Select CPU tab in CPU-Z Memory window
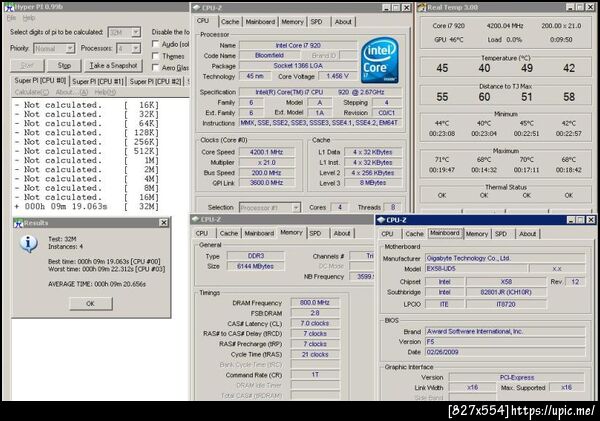 click(202, 233)
